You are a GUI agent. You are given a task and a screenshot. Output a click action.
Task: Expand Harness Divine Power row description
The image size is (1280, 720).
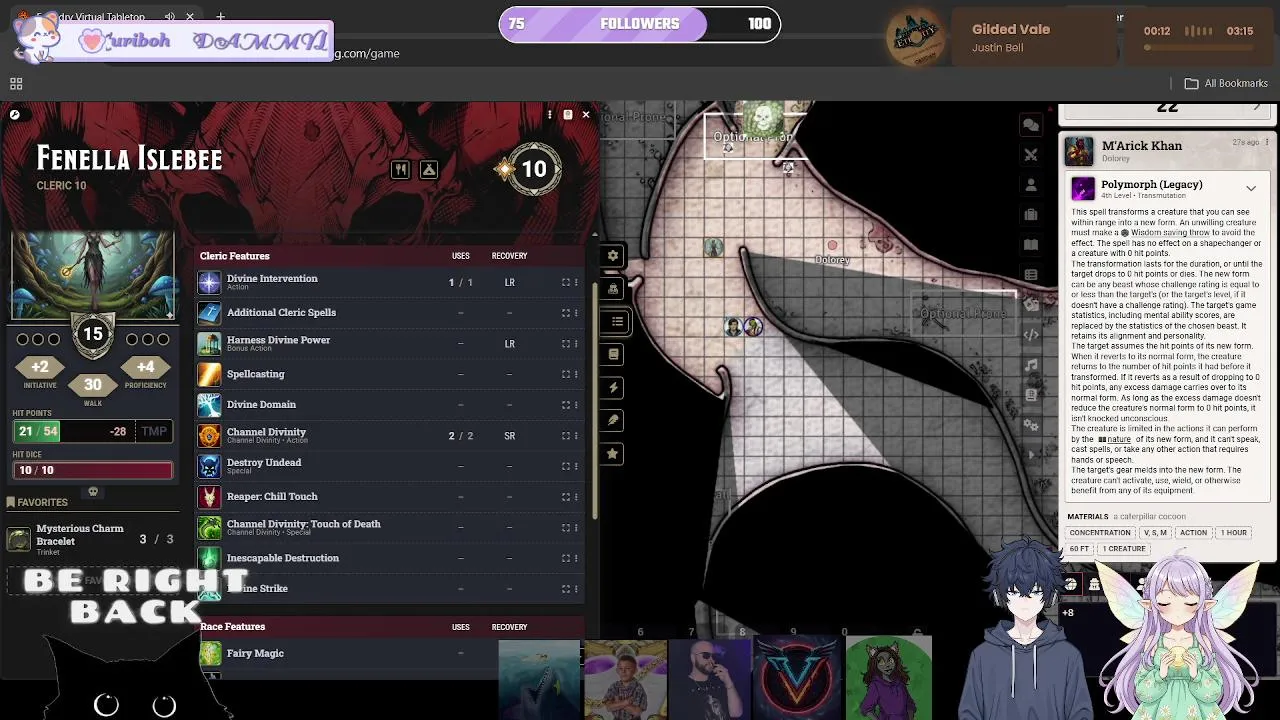tap(565, 343)
